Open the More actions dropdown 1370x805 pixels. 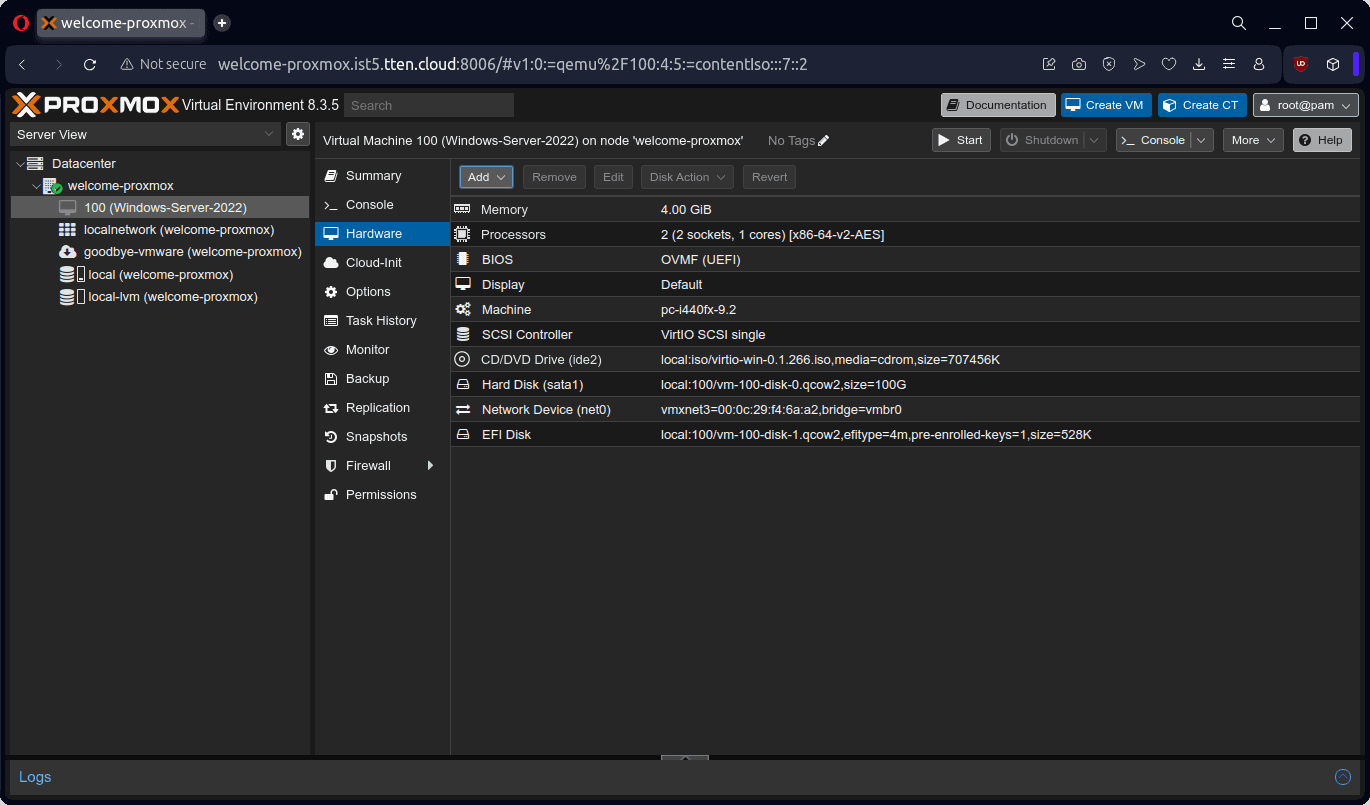coord(1253,140)
